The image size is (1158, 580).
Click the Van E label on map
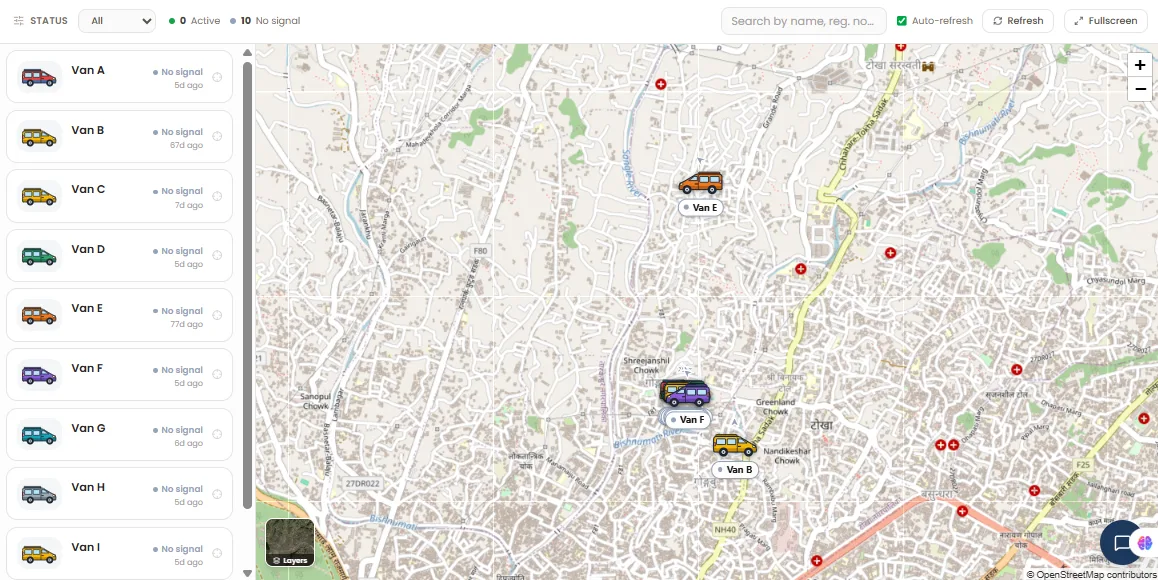pyautogui.click(x=699, y=208)
